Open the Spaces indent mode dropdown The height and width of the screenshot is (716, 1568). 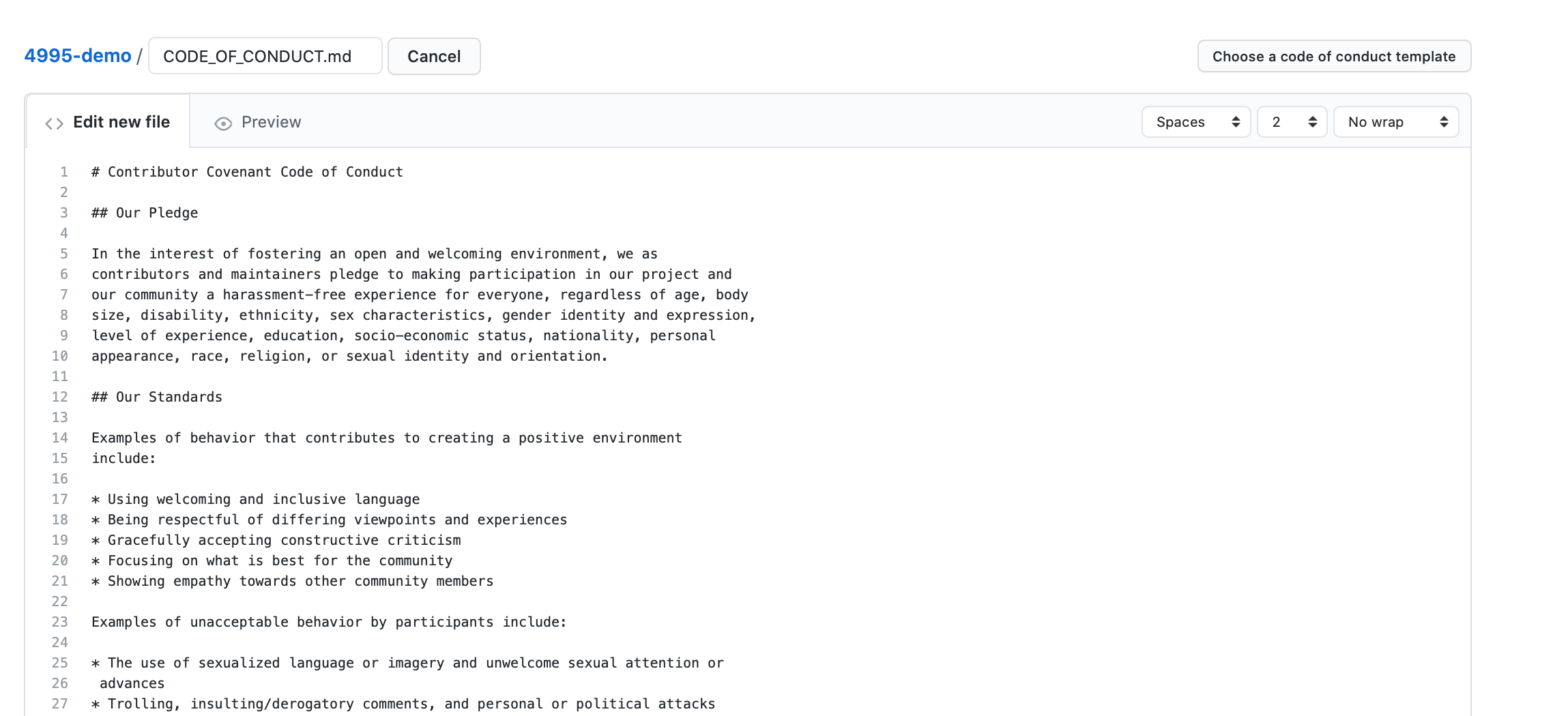pyautogui.click(x=1196, y=122)
